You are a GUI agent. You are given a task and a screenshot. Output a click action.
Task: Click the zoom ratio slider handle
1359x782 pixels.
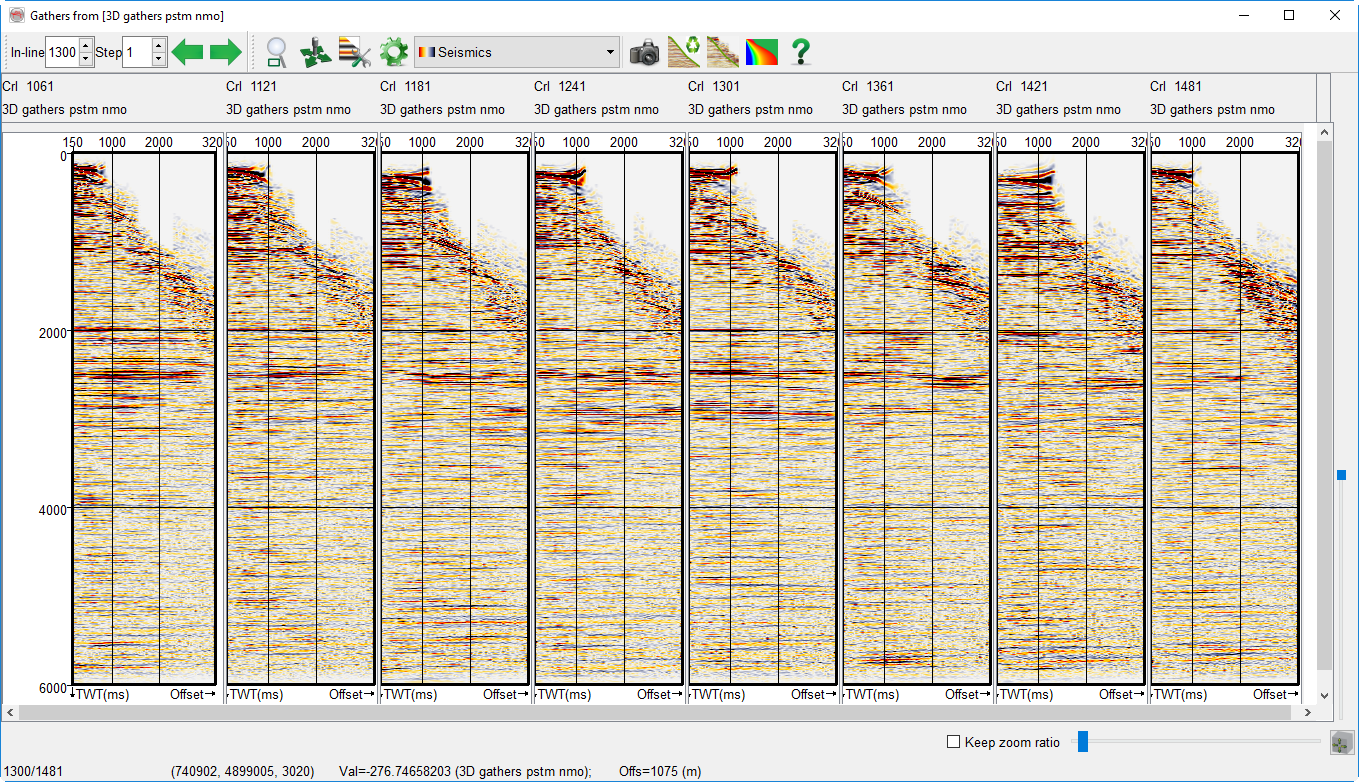pos(1082,742)
